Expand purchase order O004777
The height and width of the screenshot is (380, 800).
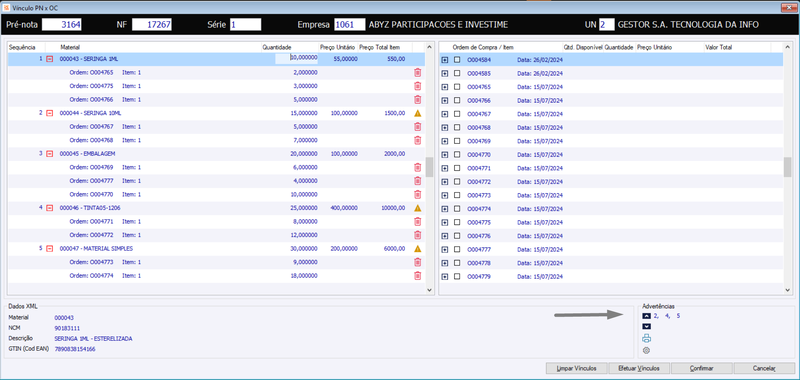(x=445, y=250)
